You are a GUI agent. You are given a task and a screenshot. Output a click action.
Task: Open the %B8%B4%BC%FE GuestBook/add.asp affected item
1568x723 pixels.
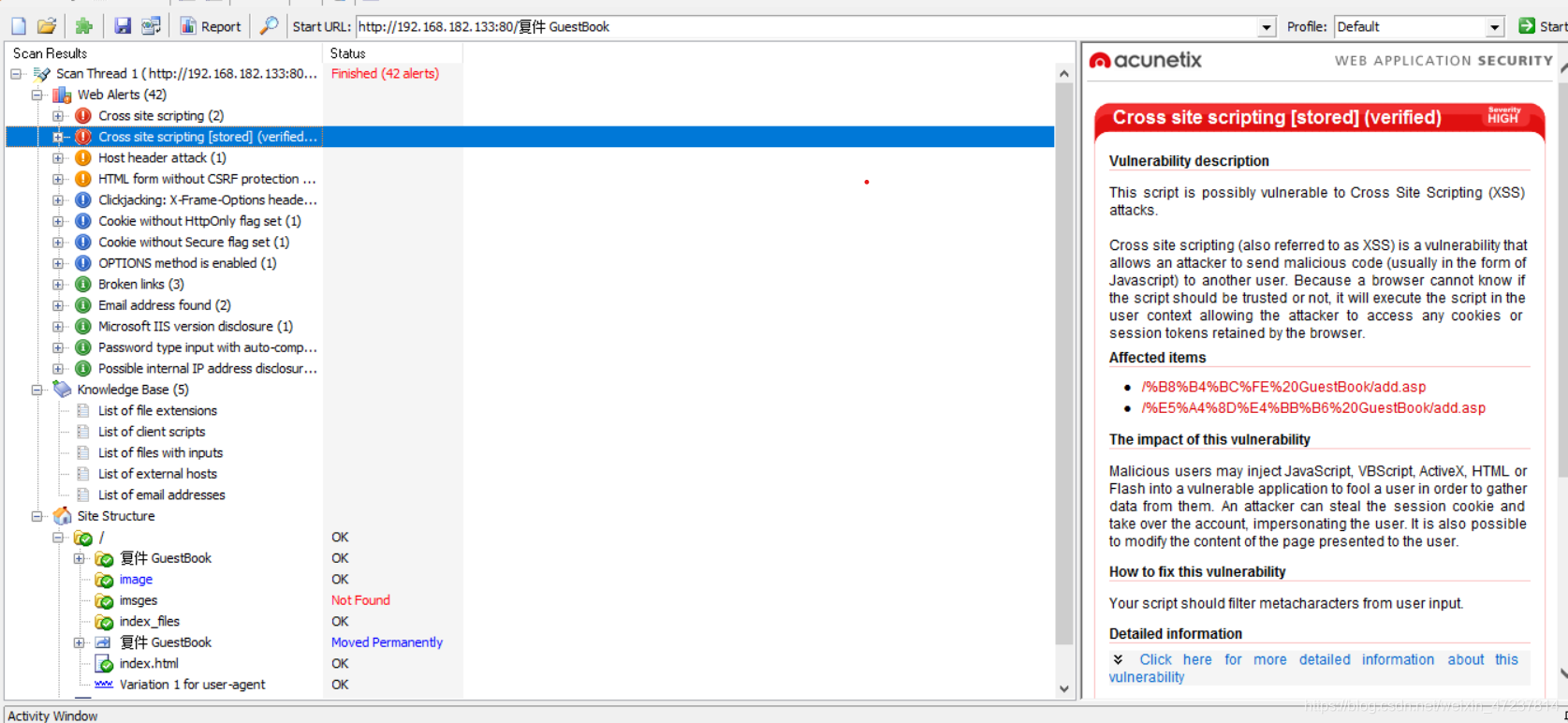coord(1283,387)
